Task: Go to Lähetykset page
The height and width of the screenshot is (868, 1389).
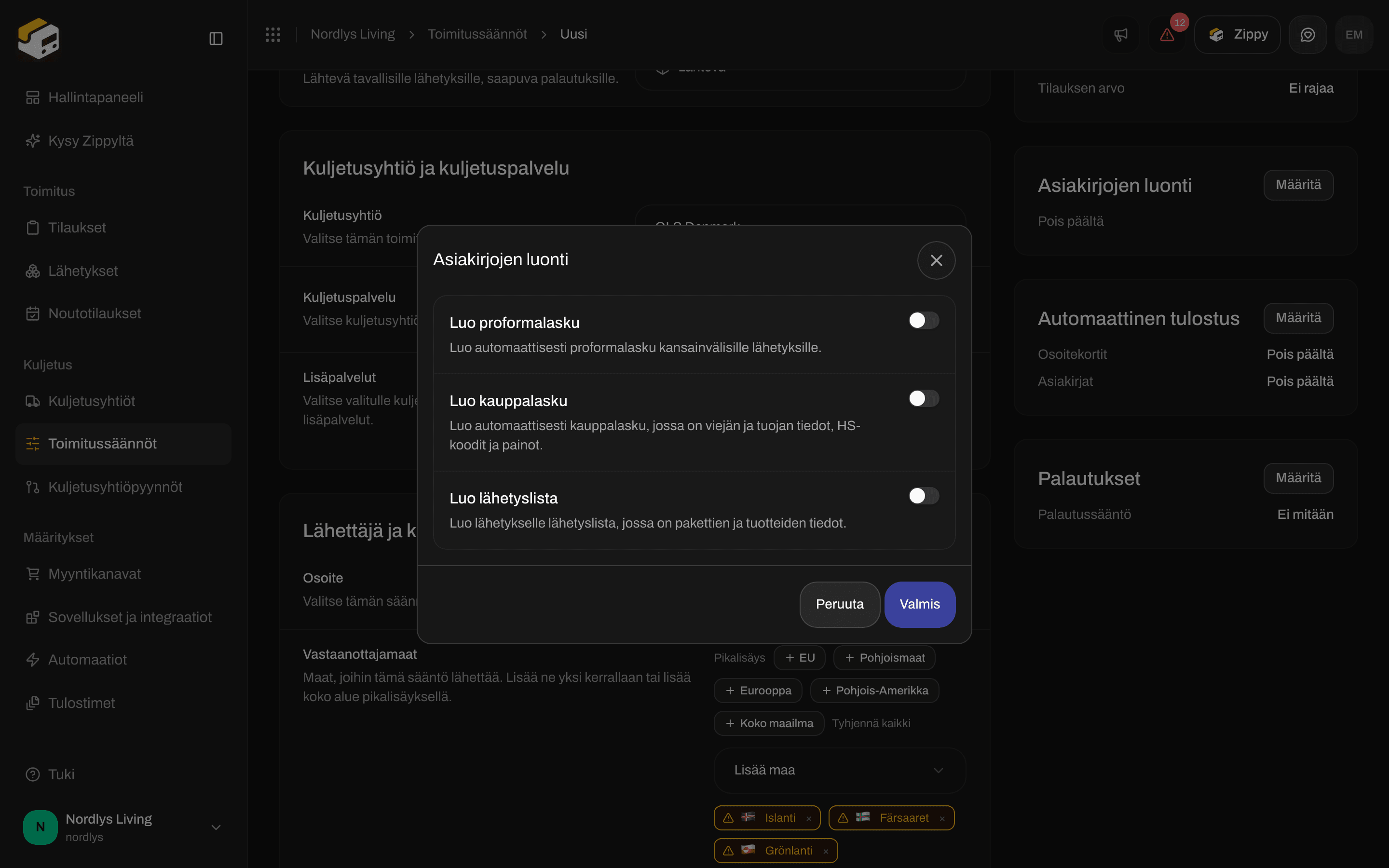Action: point(123,271)
